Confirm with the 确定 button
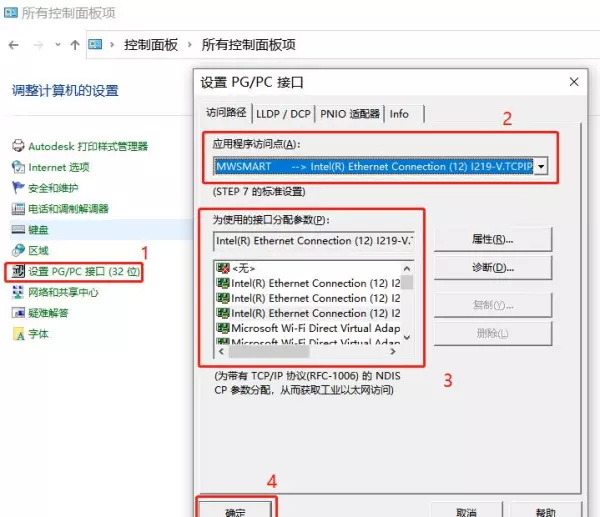This screenshot has height=517, width=600. click(235, 509)
